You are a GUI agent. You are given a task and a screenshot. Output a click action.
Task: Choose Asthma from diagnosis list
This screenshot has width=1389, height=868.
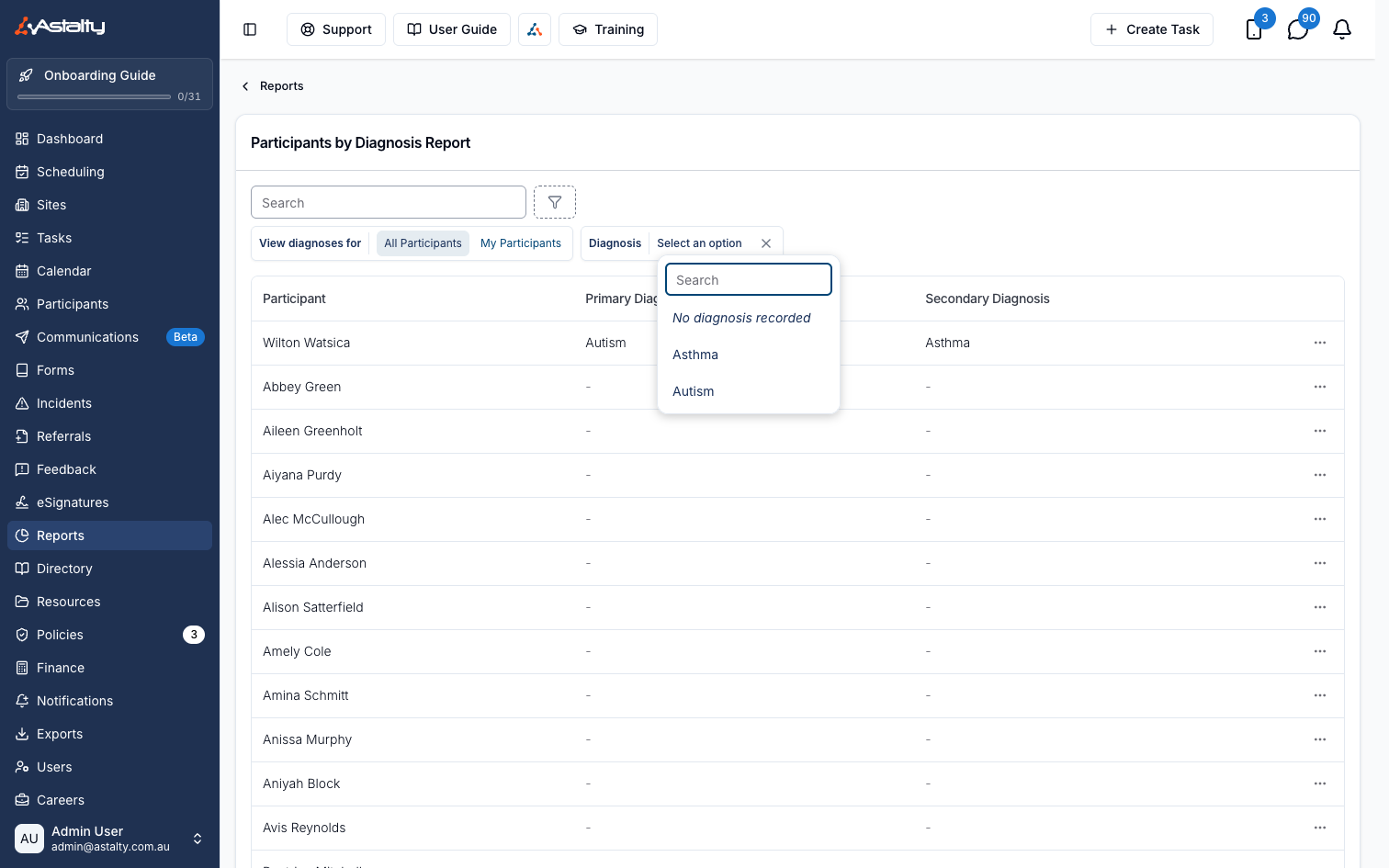tap(748, 355)
